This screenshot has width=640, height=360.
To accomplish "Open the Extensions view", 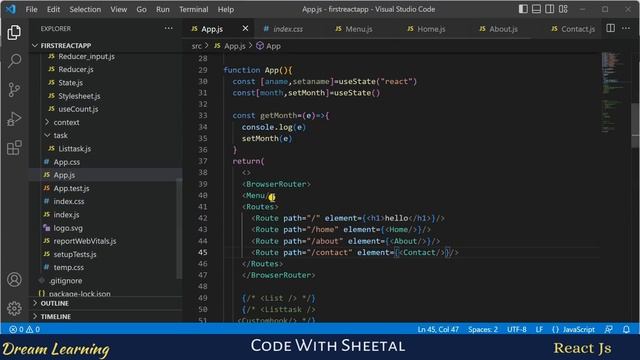I will [14, 148].
